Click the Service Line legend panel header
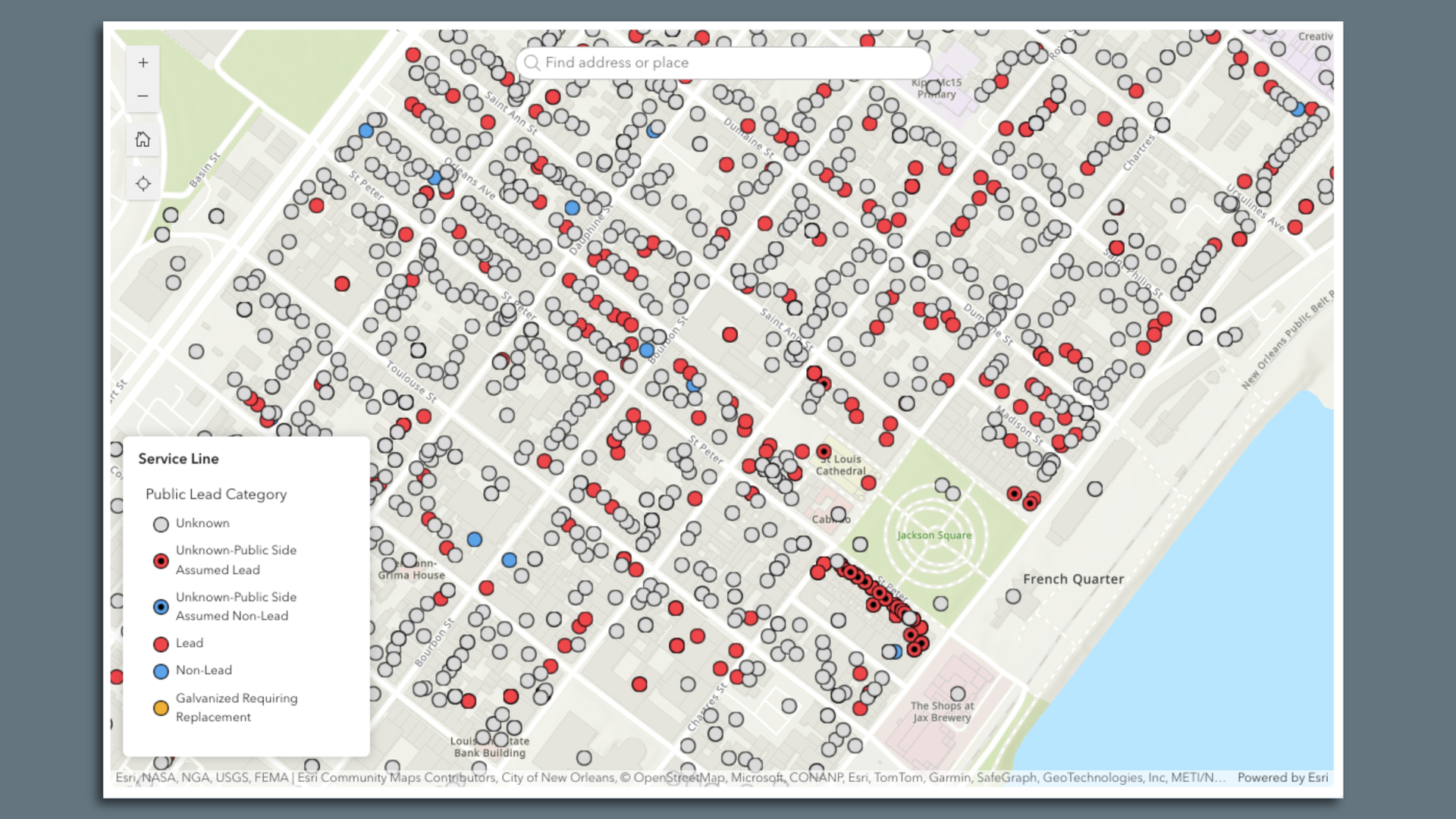The height and width of the screenshot is (819, 1456). (179, 459)
